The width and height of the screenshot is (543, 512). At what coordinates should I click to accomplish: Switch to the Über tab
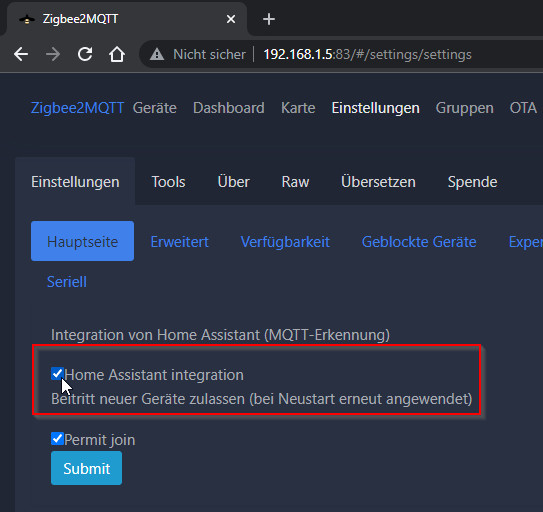(233, 182)
